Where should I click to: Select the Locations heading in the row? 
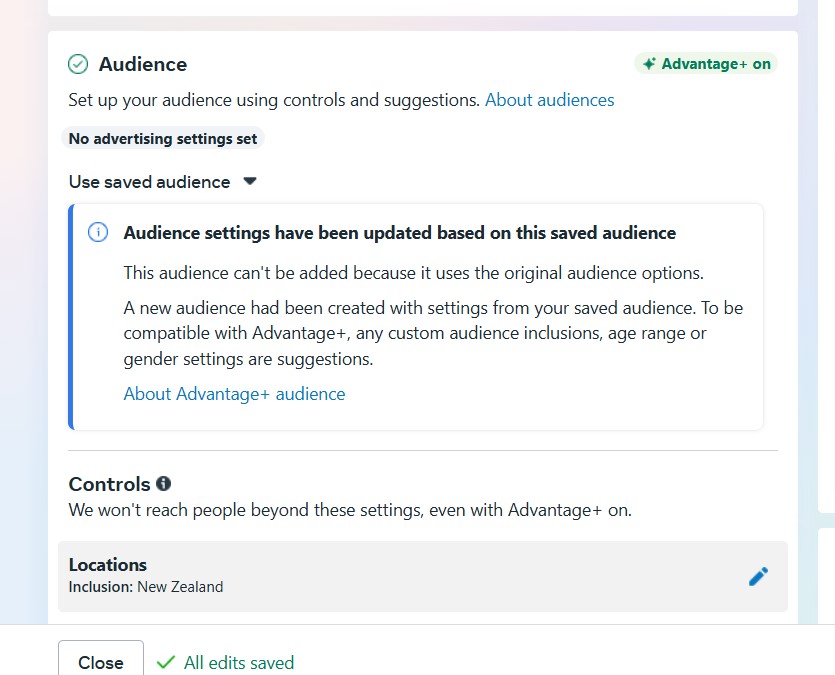[x=108, y=565]
